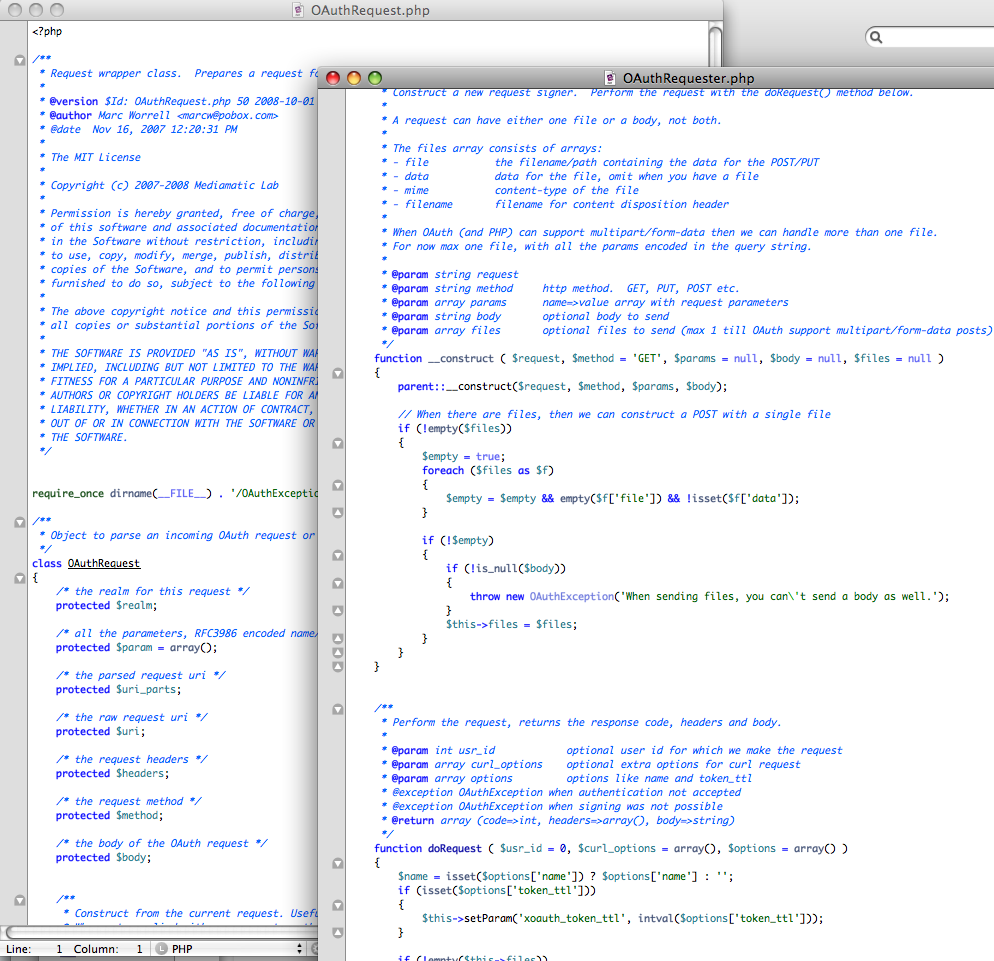Fold the 'Perform the request' doc comment

coord(337,709)
